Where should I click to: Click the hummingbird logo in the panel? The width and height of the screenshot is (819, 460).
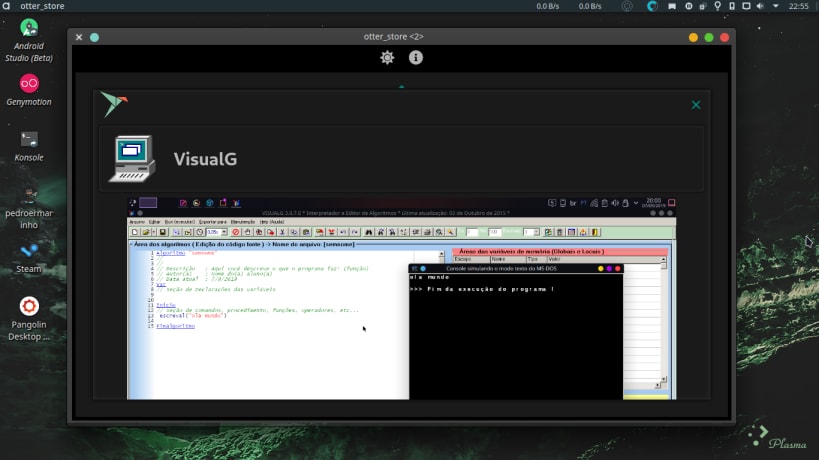114,103
